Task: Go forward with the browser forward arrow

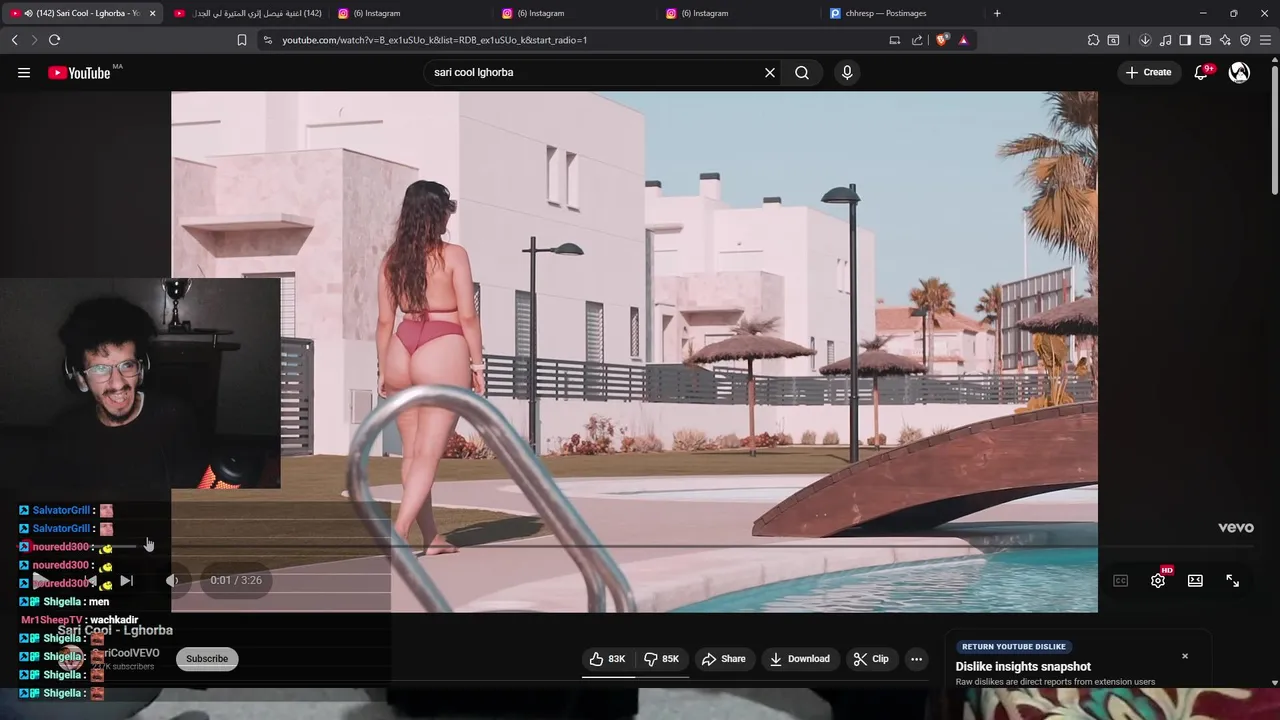Action: [x=34, y=40]
